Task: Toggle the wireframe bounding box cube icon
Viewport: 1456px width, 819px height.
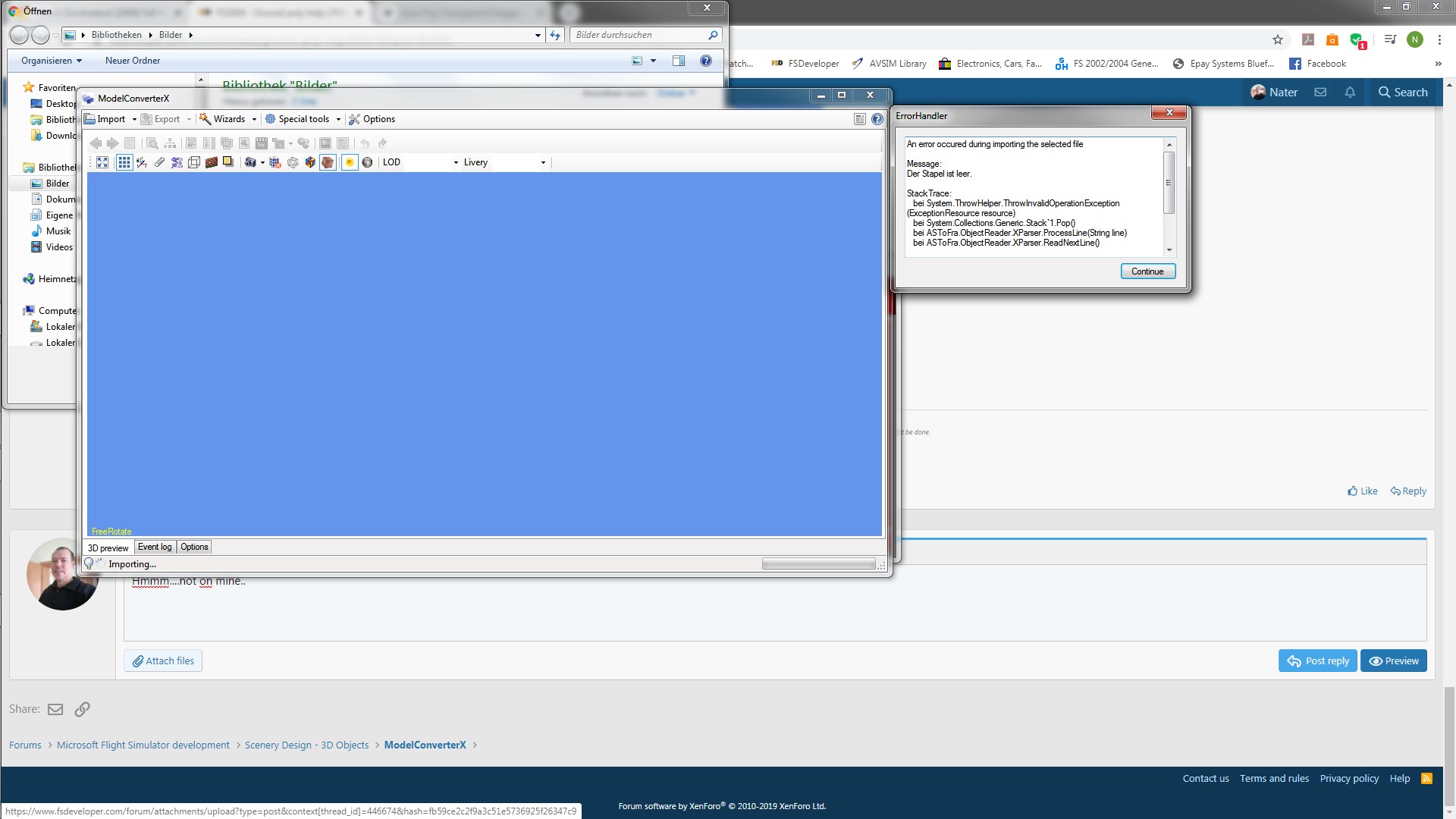Action: point(194,162)
